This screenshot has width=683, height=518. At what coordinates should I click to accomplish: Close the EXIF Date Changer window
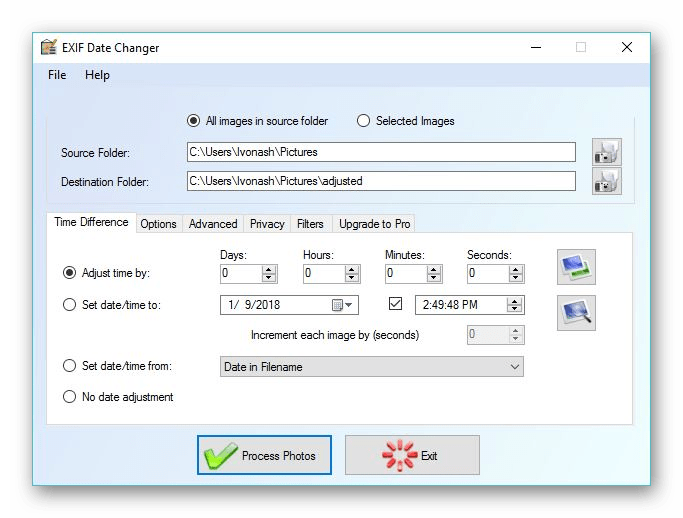pyautogui.click(x=627, y=47)
